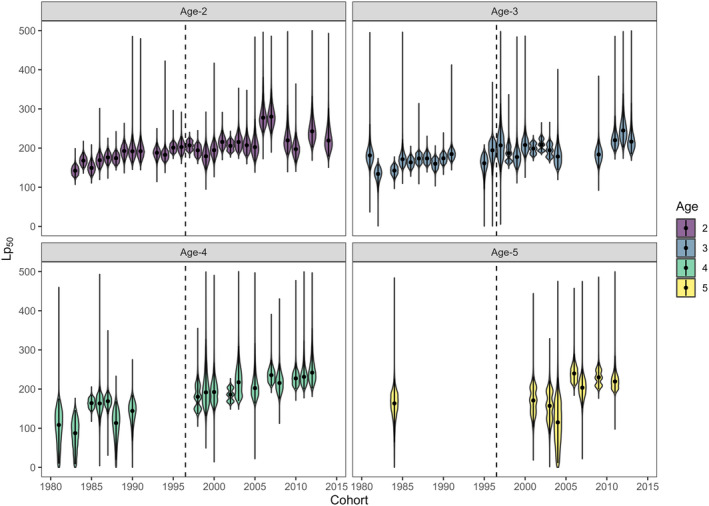The image size is (709, 506).
Task: Click the purple legend swatch for Age 2
Action: click(685, 228)
